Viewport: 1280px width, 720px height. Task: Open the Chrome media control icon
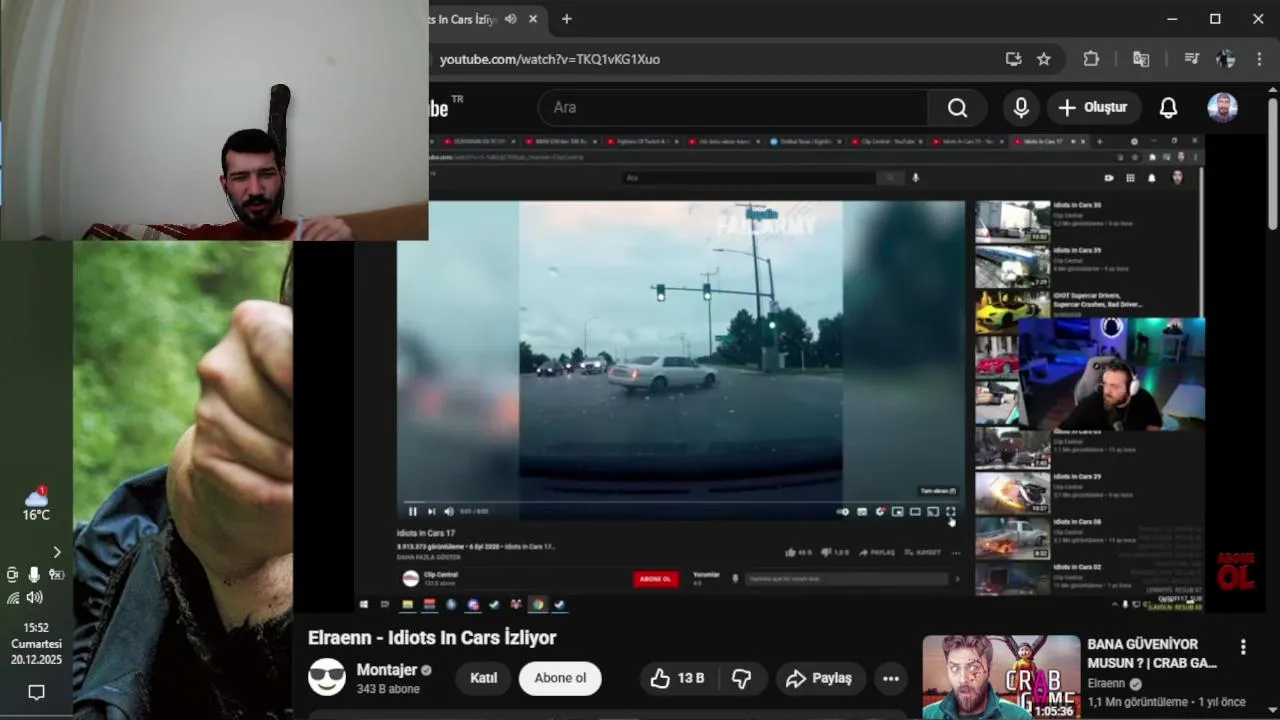[1191, 59]
